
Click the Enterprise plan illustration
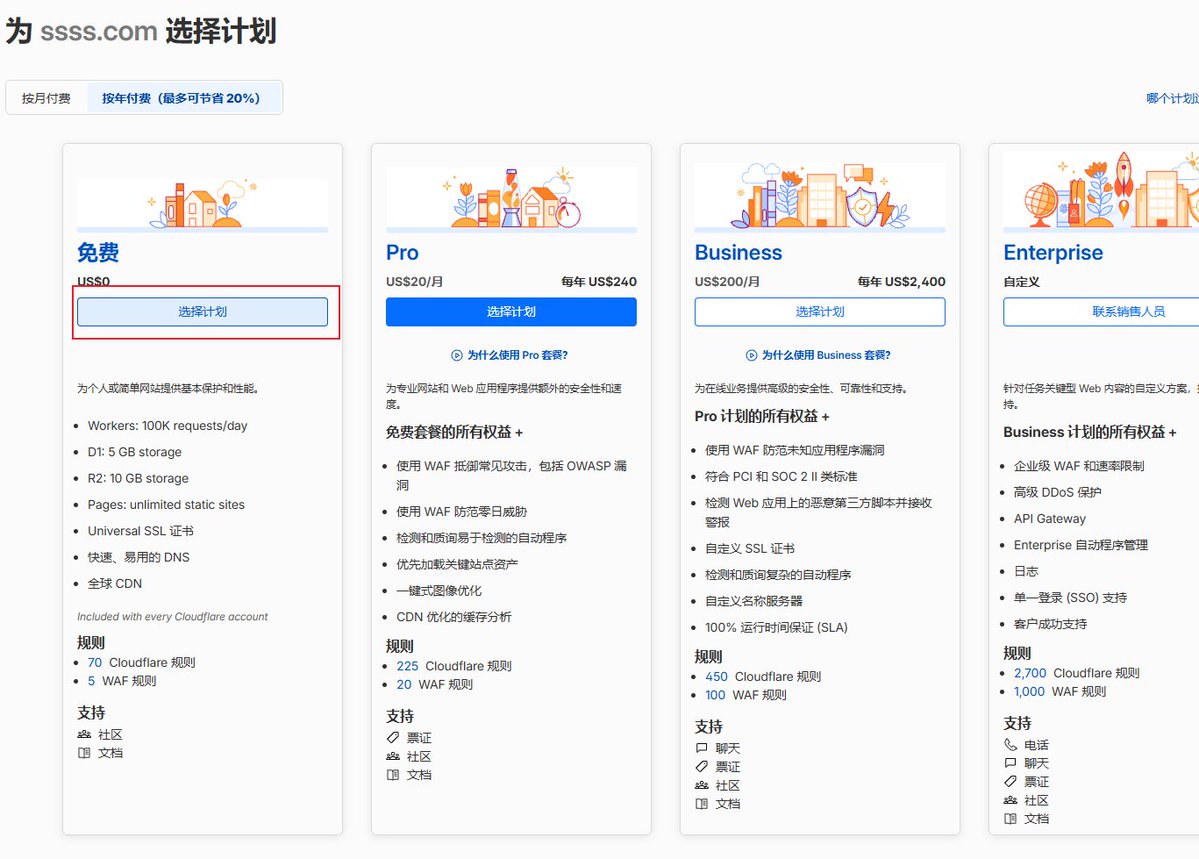coord(1101,190)
